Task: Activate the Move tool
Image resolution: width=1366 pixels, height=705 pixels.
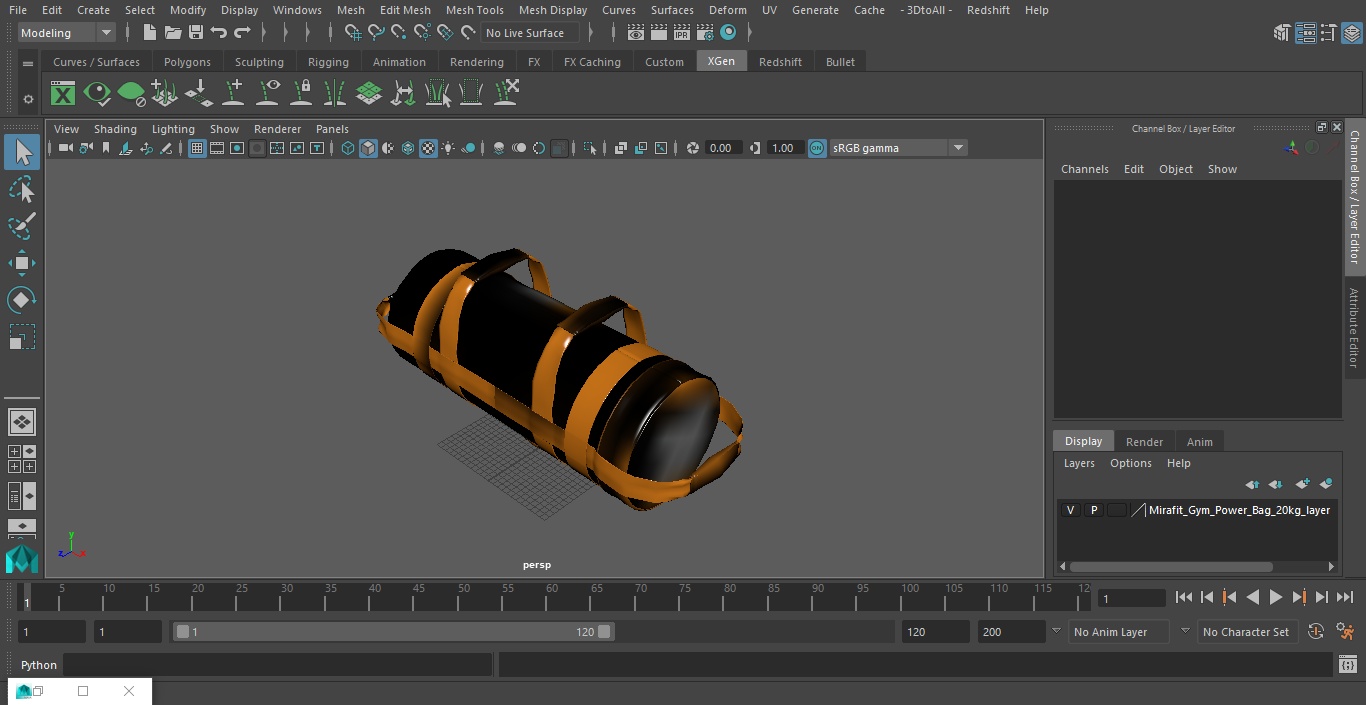Action: point(22,263)
